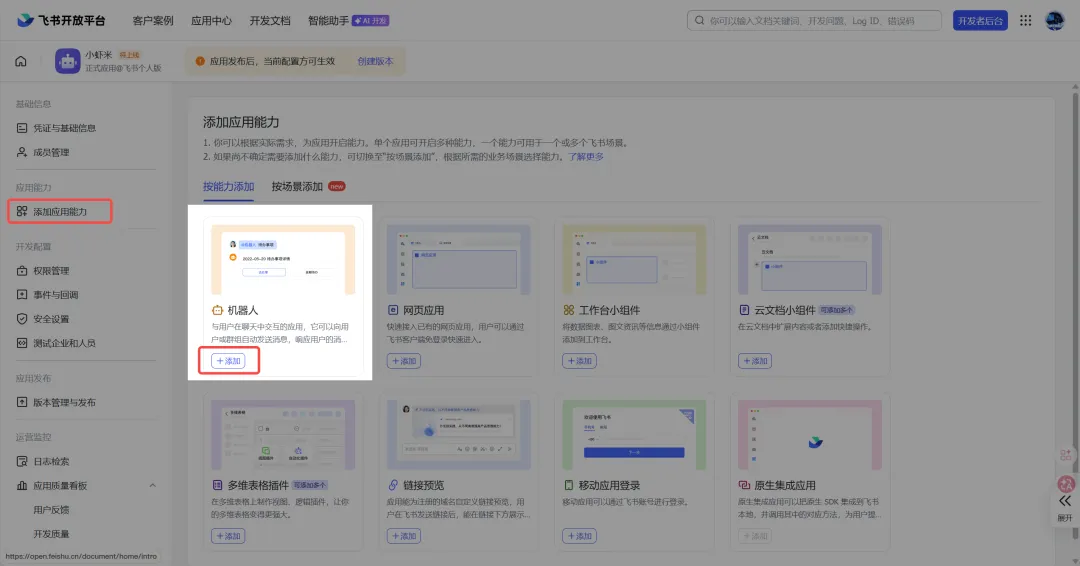Open 智能助手 in the top navigation
Image resolution: width=1080 pixels, height=566 pixels.
tap(328, 21)
